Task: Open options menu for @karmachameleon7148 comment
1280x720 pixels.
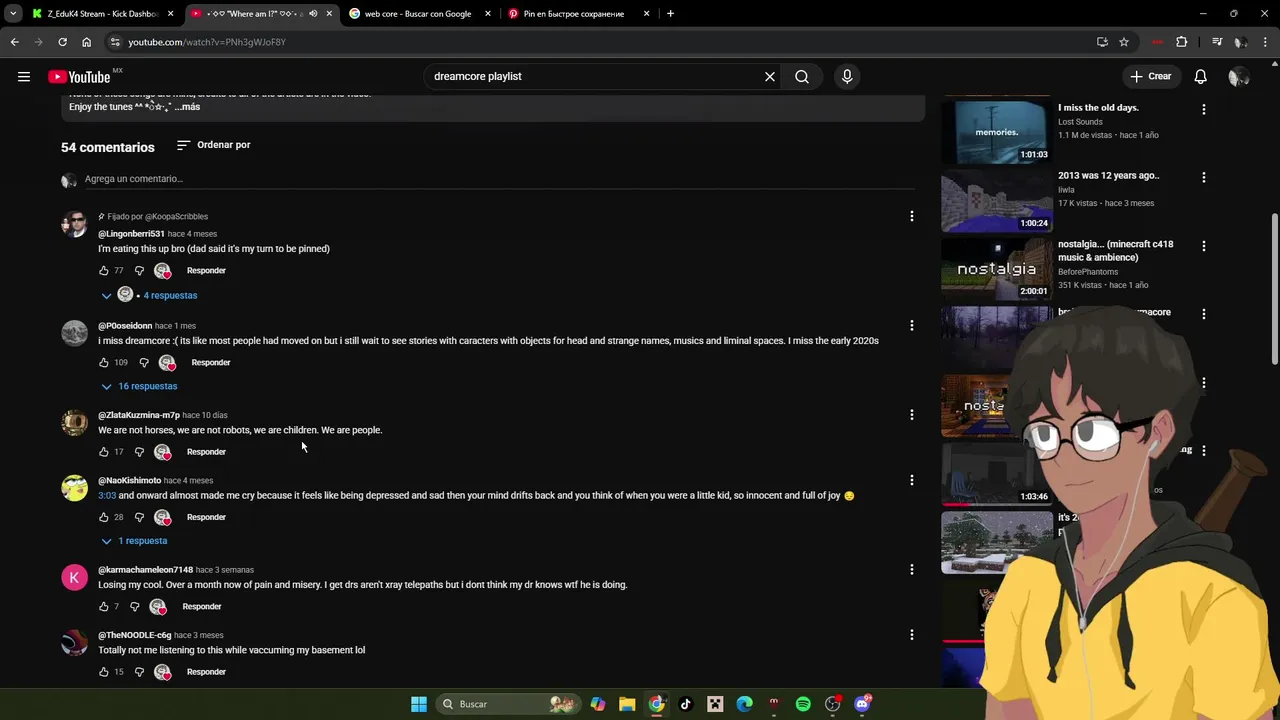Action: pos(911,570)
